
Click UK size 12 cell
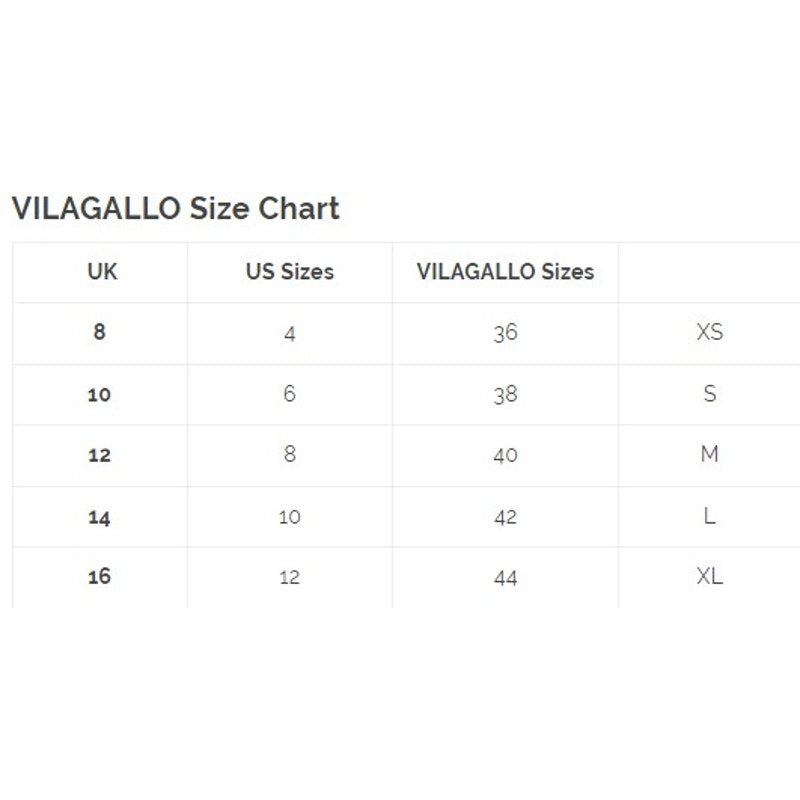(x=99, y=455)
